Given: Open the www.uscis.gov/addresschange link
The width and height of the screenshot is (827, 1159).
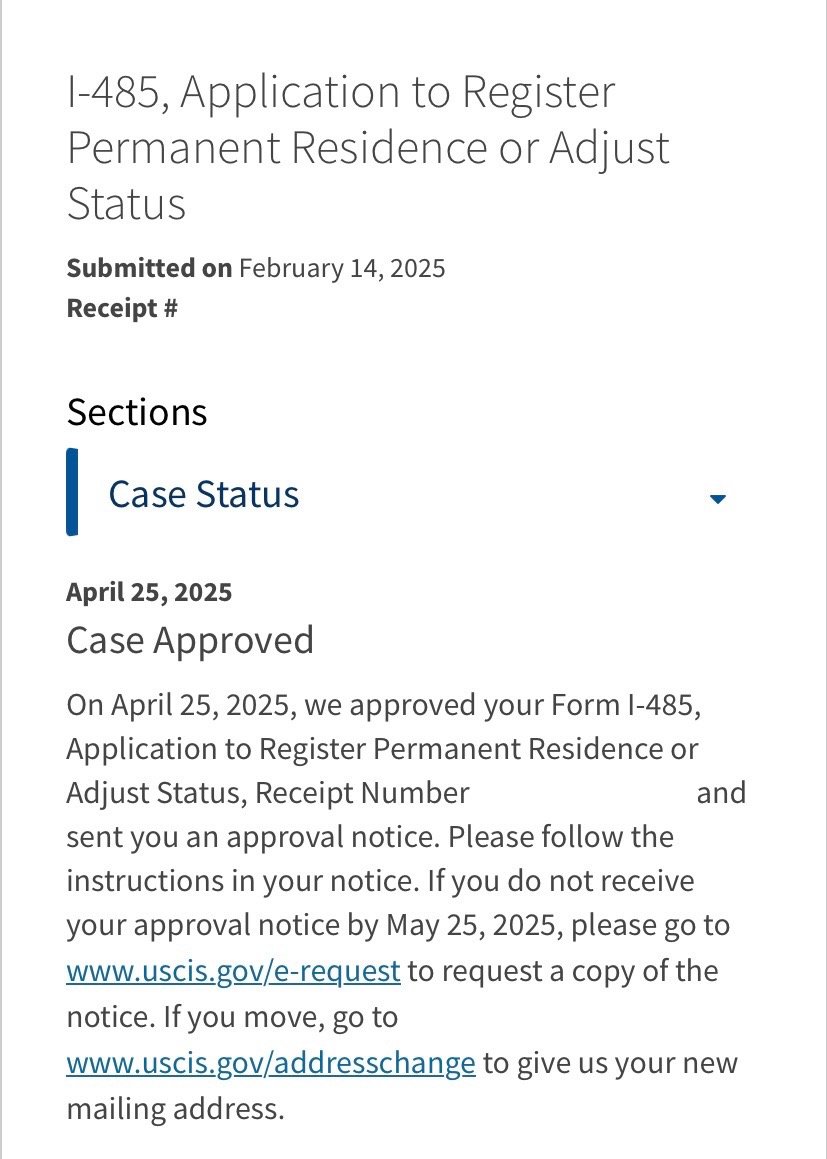Looking at the screenshot, I should [270, 1062].
